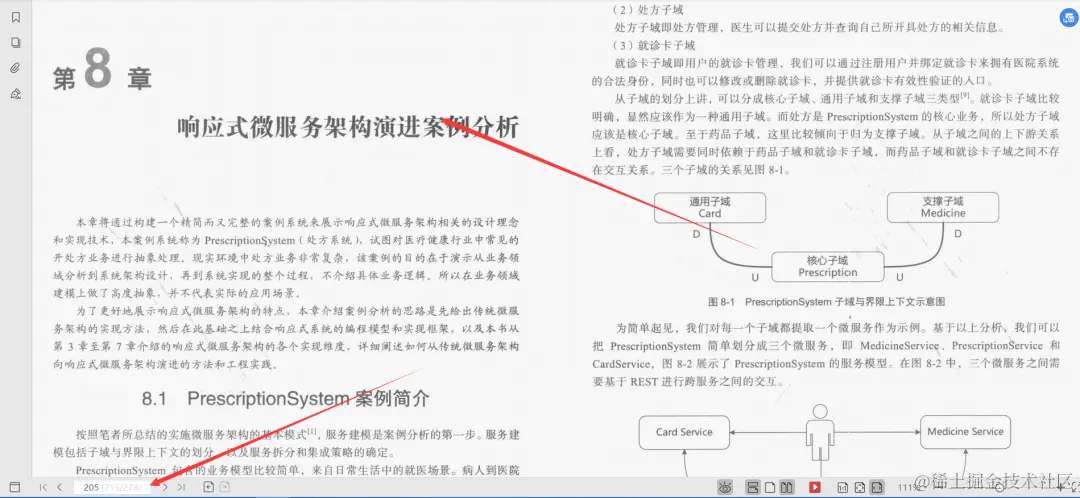
Task: Click the top-right blue translate badge
Action: (1068, 19)
